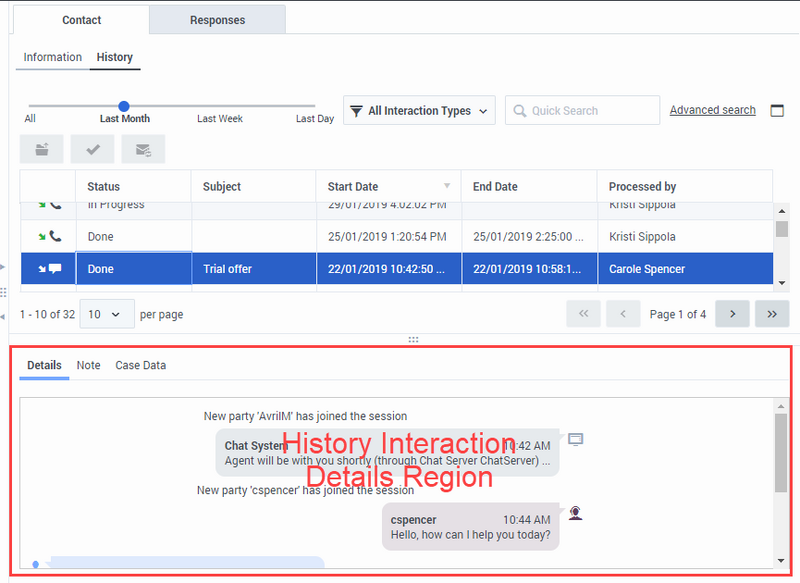This screenshot has height=583, width=800.
Task: Click the agent avatar icon beside cspencer's message
Action: click(575, 514)
